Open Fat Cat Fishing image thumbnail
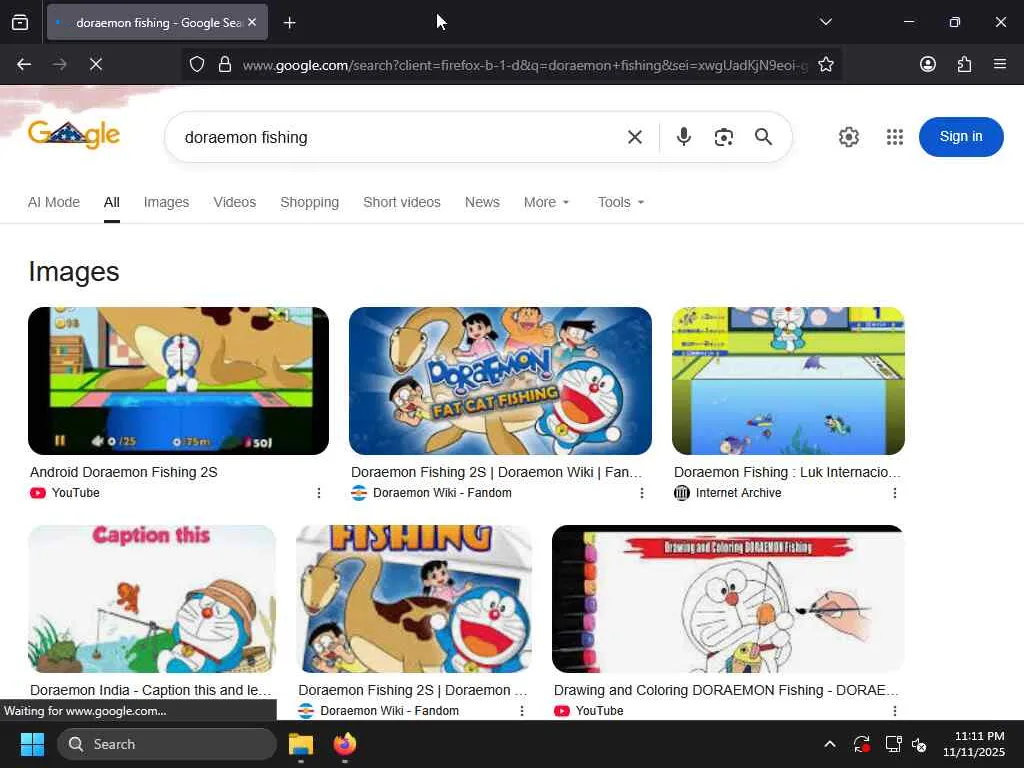Viewport: 1024px width, 768px height. click(x=500, y=381)
